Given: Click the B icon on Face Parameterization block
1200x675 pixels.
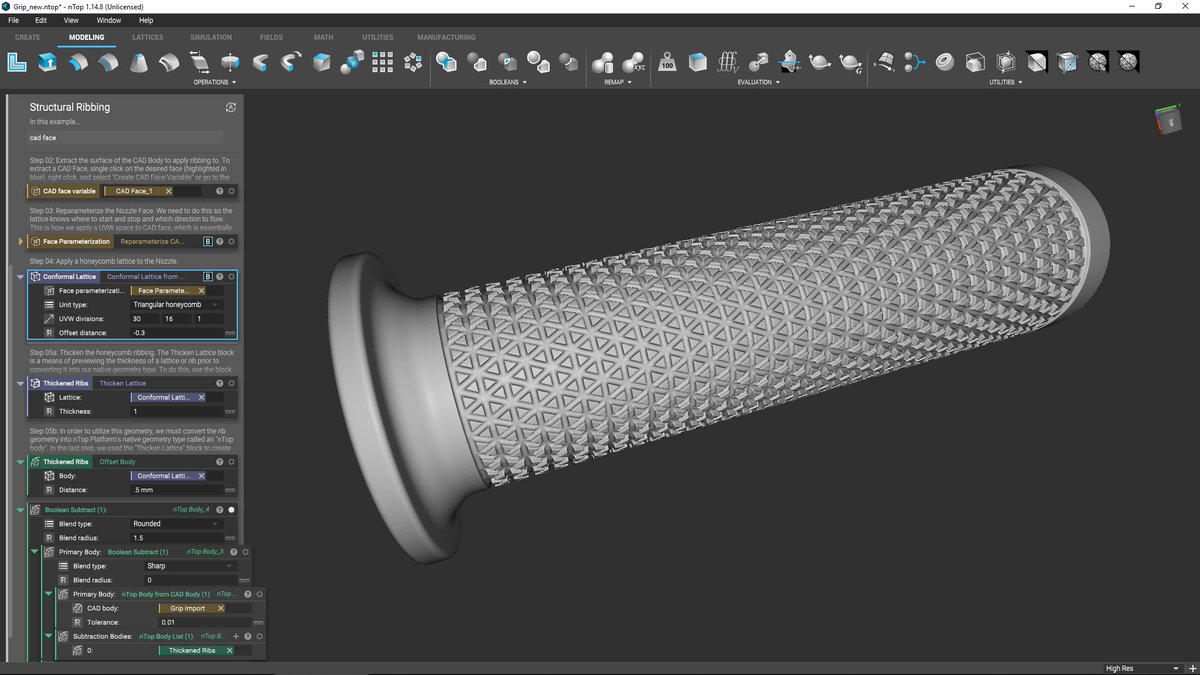Looking at the screenshot, I should tap(208, 241).
